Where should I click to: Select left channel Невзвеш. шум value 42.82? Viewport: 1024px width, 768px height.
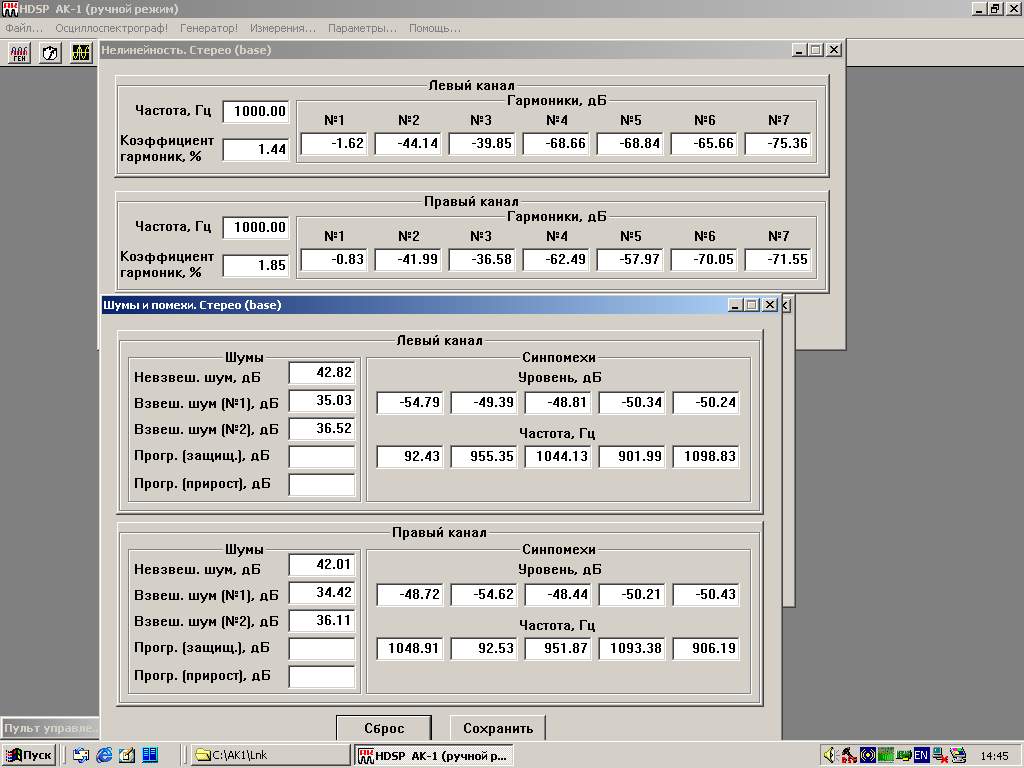321,373
